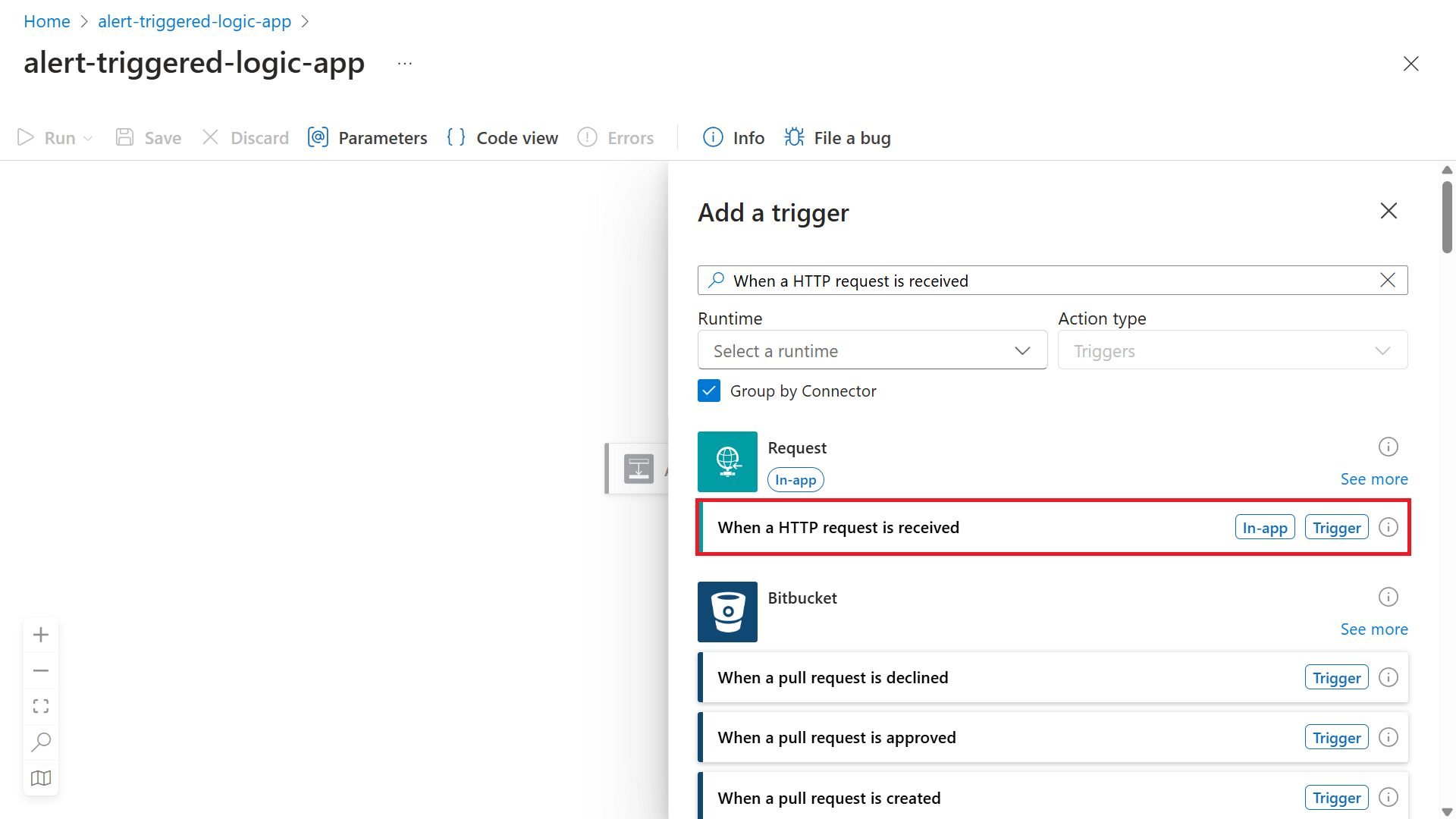Click the Bitbucket connector icon
The image size is (1456, 819).
[x=727, y=612]
